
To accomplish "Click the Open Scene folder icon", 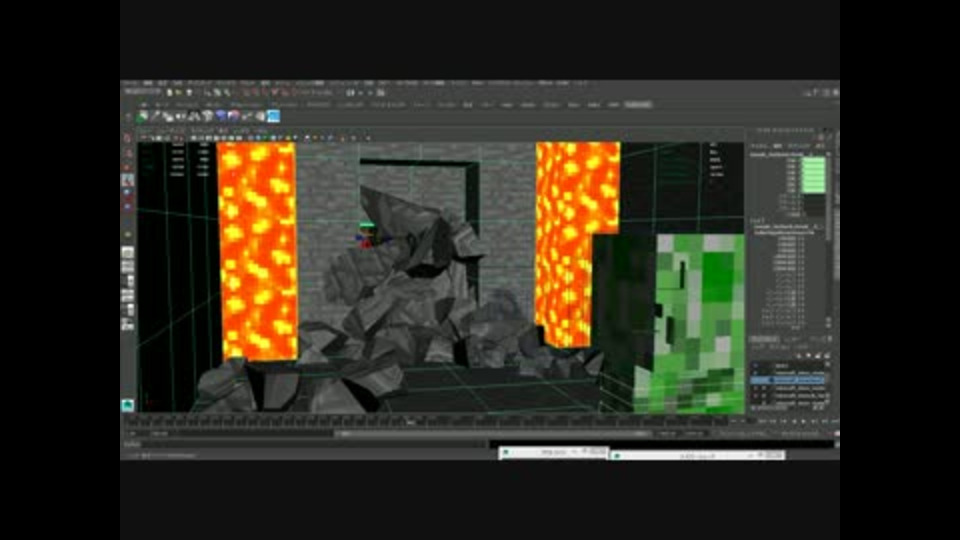I will [179, 92].
